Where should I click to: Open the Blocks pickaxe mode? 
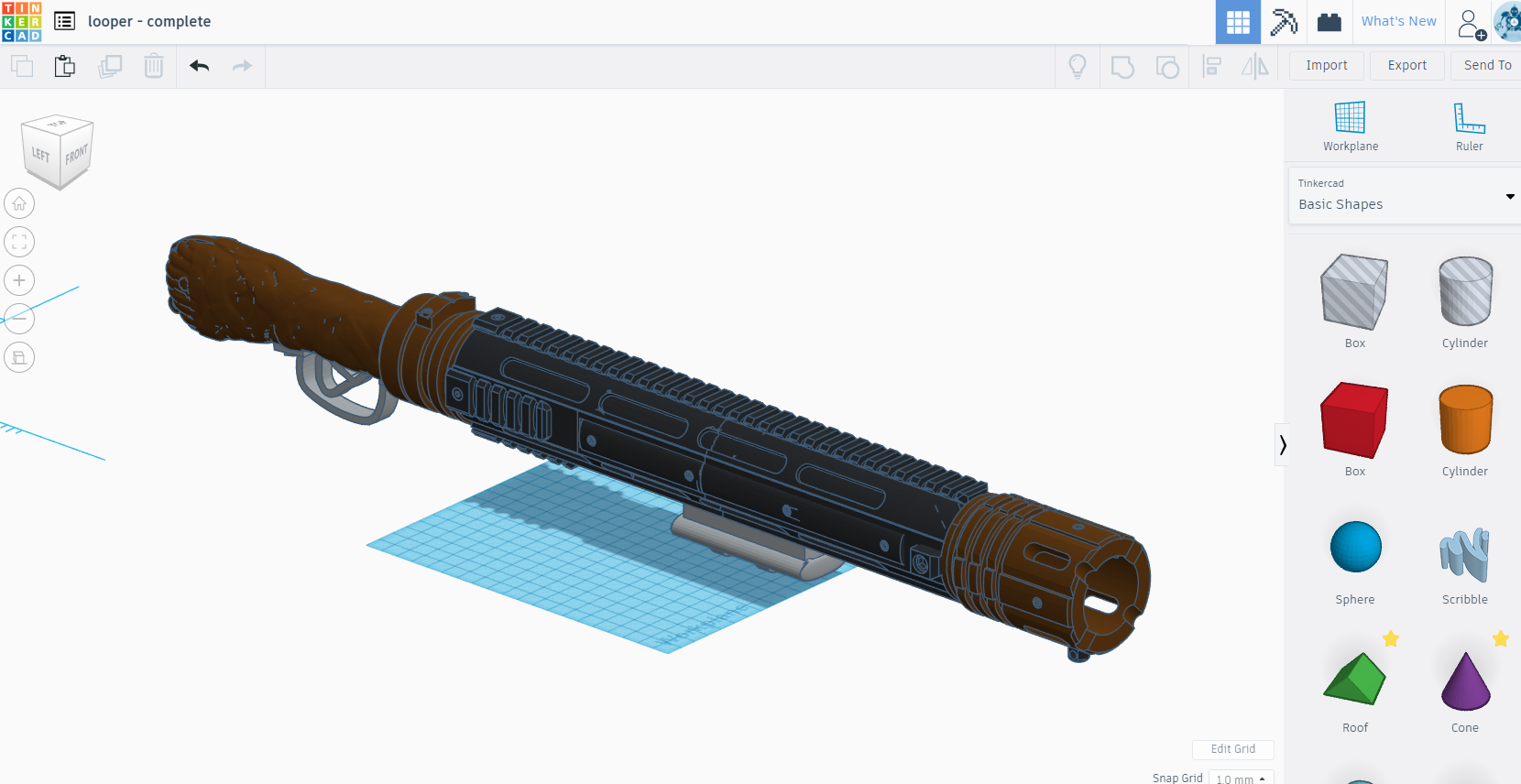[x=1284, y=22]
